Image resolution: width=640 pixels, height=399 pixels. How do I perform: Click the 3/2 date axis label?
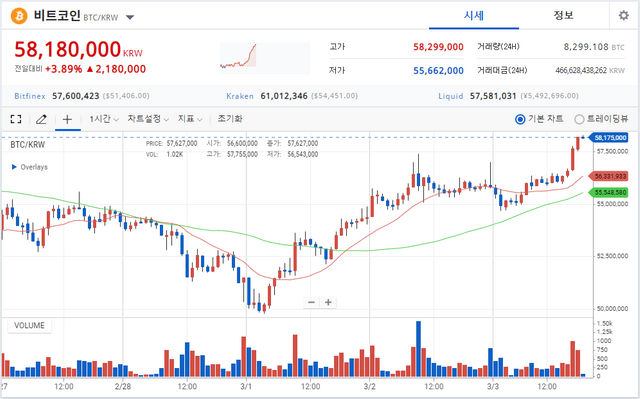pyautogui.click(x=369, y=386)
